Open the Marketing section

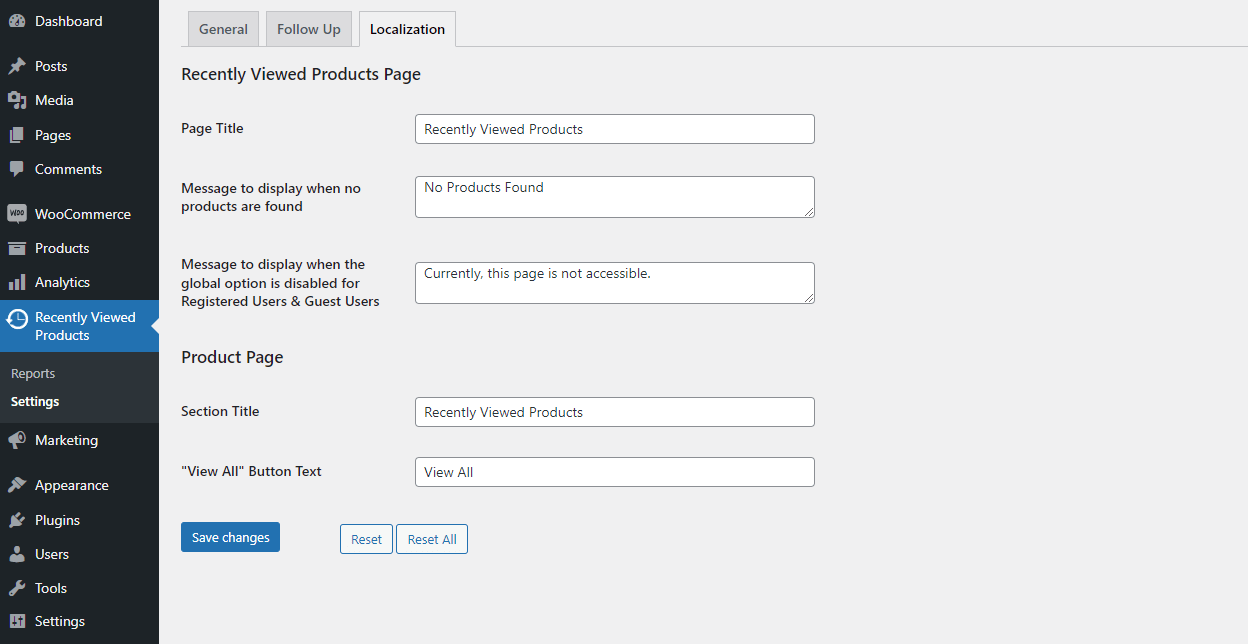pyautogui.click(x=64, y=440)
